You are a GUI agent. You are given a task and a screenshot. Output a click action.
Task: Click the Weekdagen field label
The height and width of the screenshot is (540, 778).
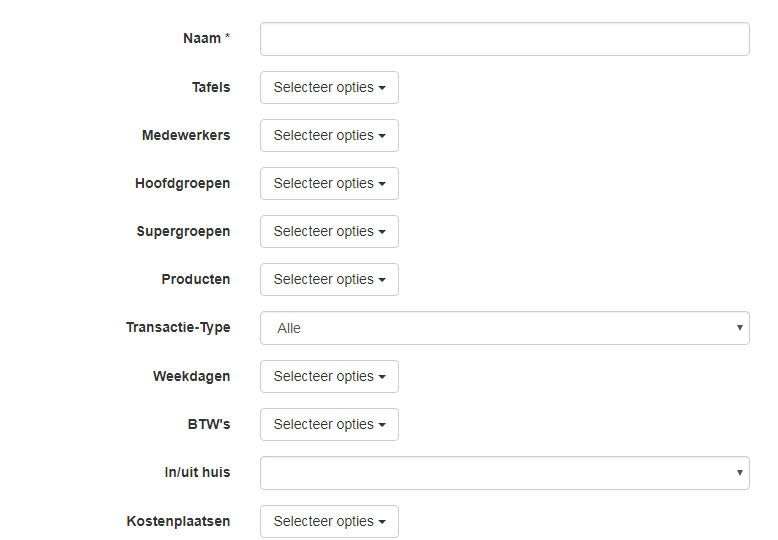pos(191,376)
